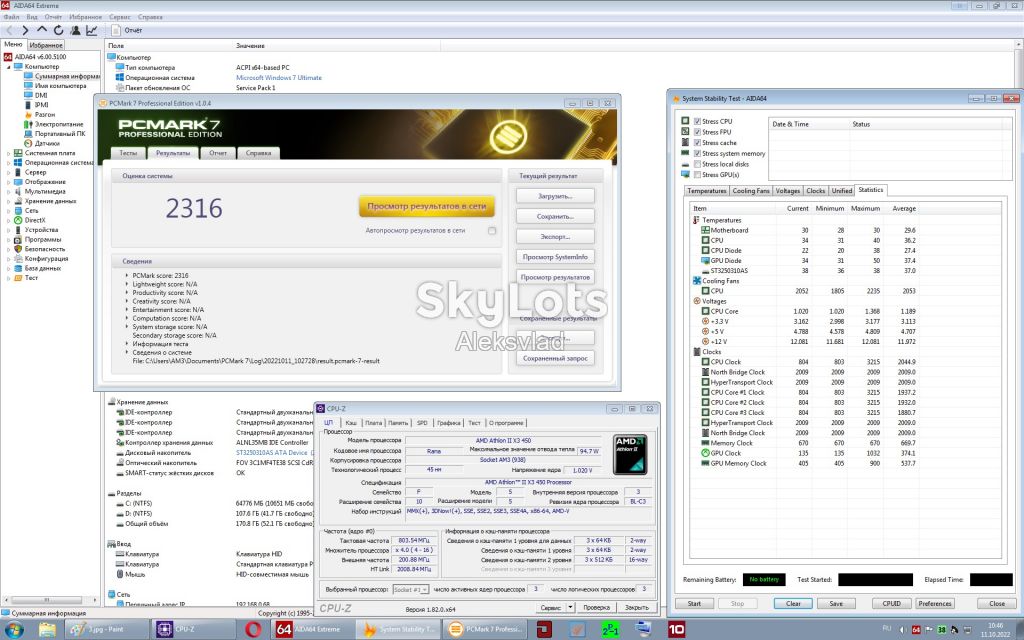Viewport: 1024px width, 640px height.
Task: Switch to the Тесты tab in PCMark 7
Action: [x=128, y=153]
